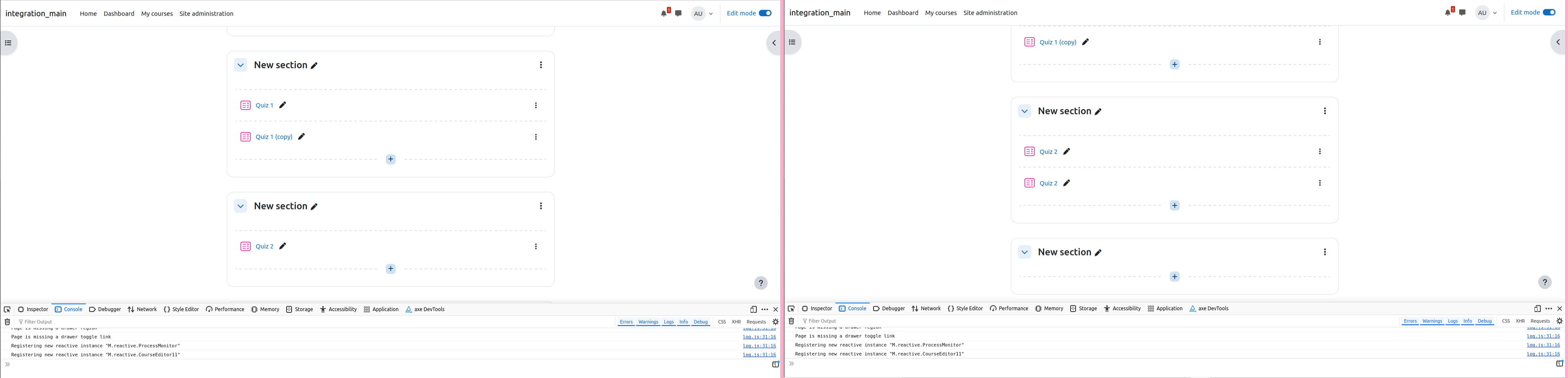1568x378 pixels.
Task: Open messaging drawer icon in left window
Action: point(679,13)
